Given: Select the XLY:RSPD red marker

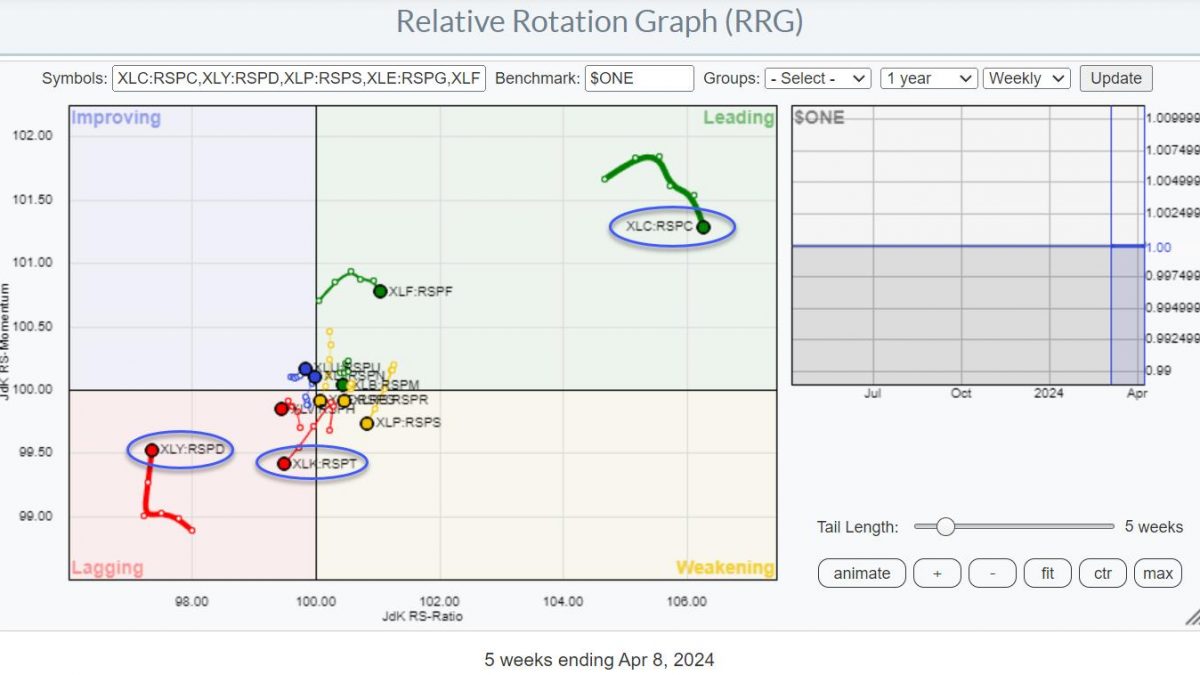Looking at the screenshot, I should (152, 450).
